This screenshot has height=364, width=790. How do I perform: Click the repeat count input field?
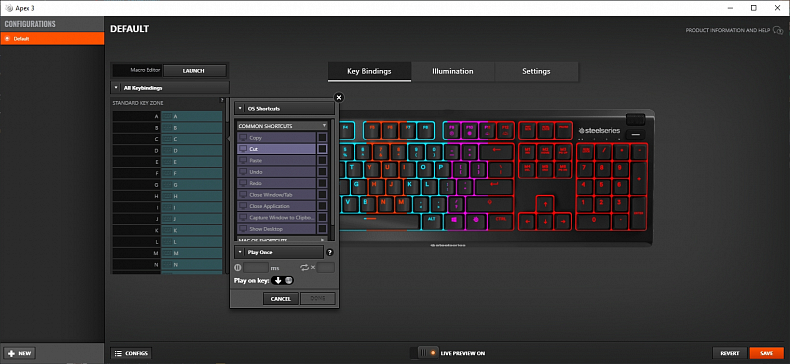[325, 268]
